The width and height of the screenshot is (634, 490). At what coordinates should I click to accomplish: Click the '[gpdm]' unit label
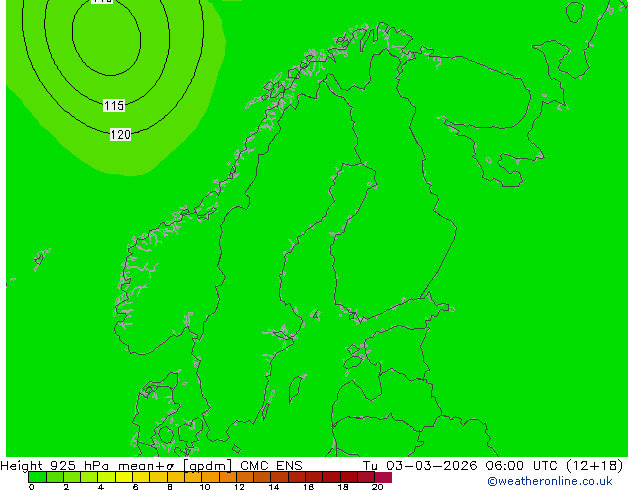[x=207, y=466]
